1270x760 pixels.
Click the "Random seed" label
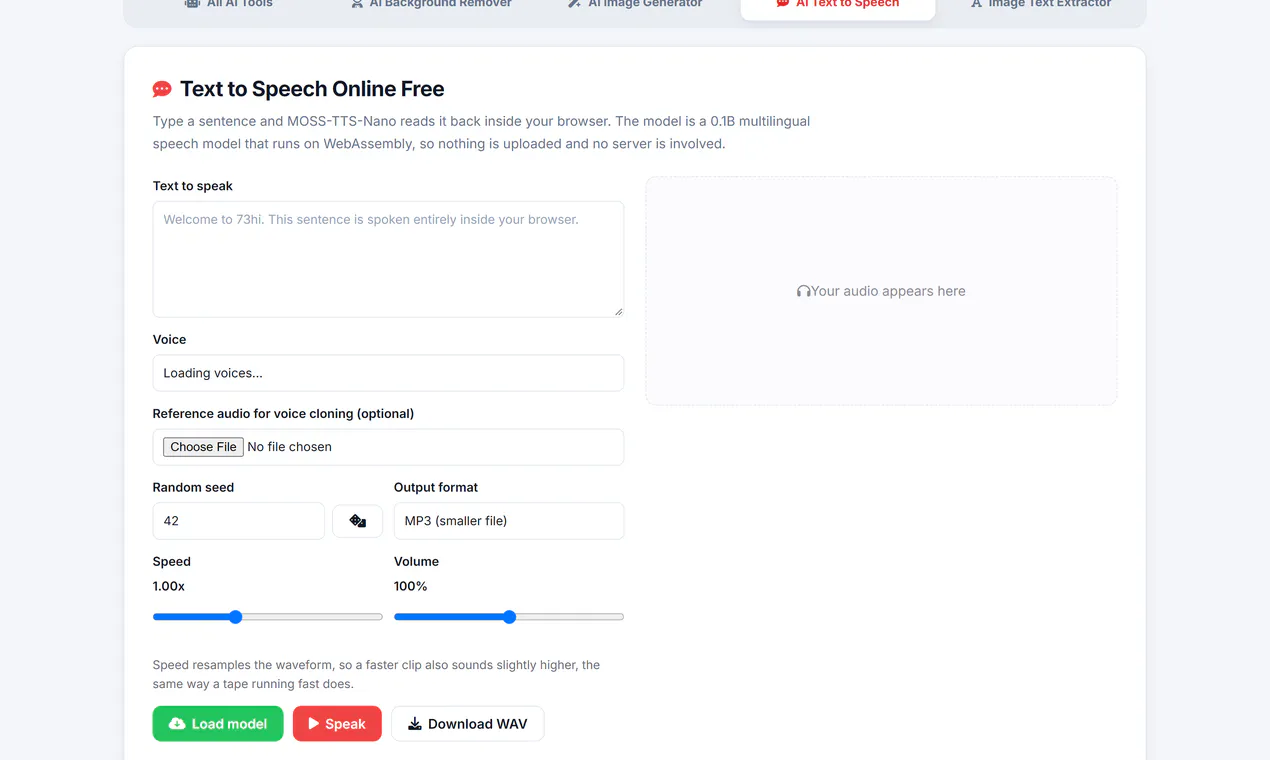193,488
